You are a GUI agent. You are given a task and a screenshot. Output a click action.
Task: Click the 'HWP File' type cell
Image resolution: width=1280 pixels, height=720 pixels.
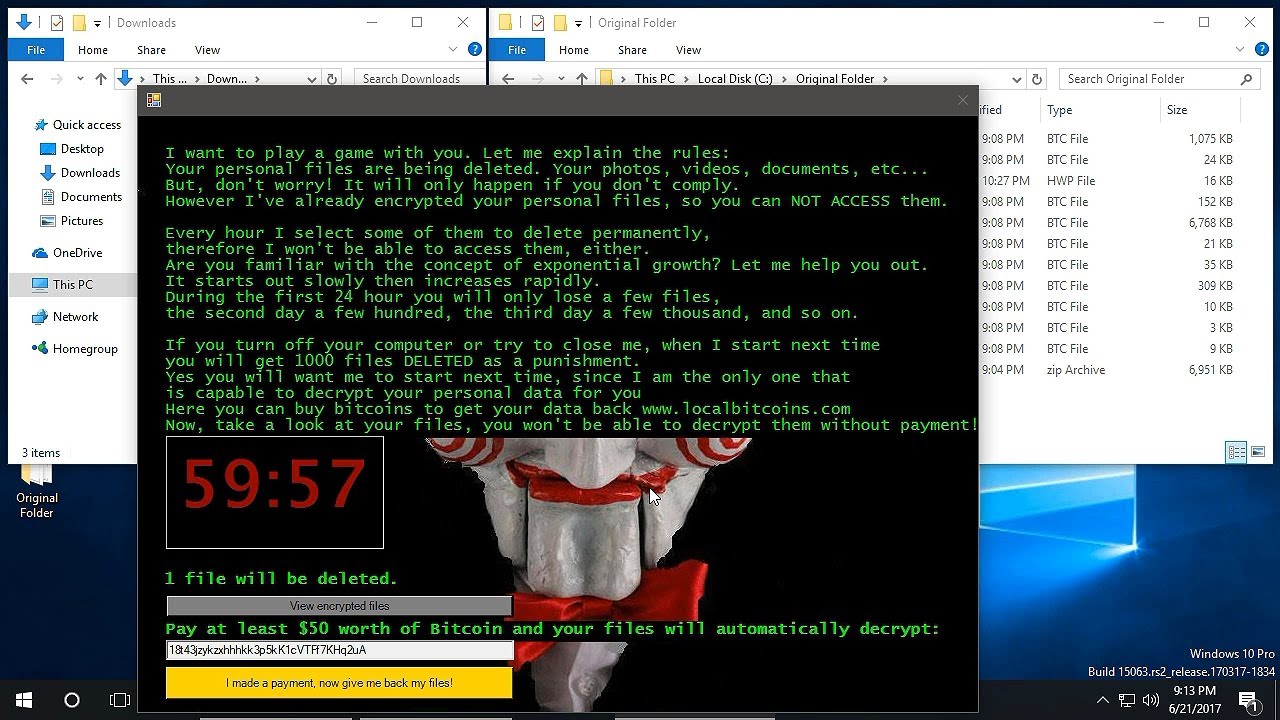pos(1071,181)
